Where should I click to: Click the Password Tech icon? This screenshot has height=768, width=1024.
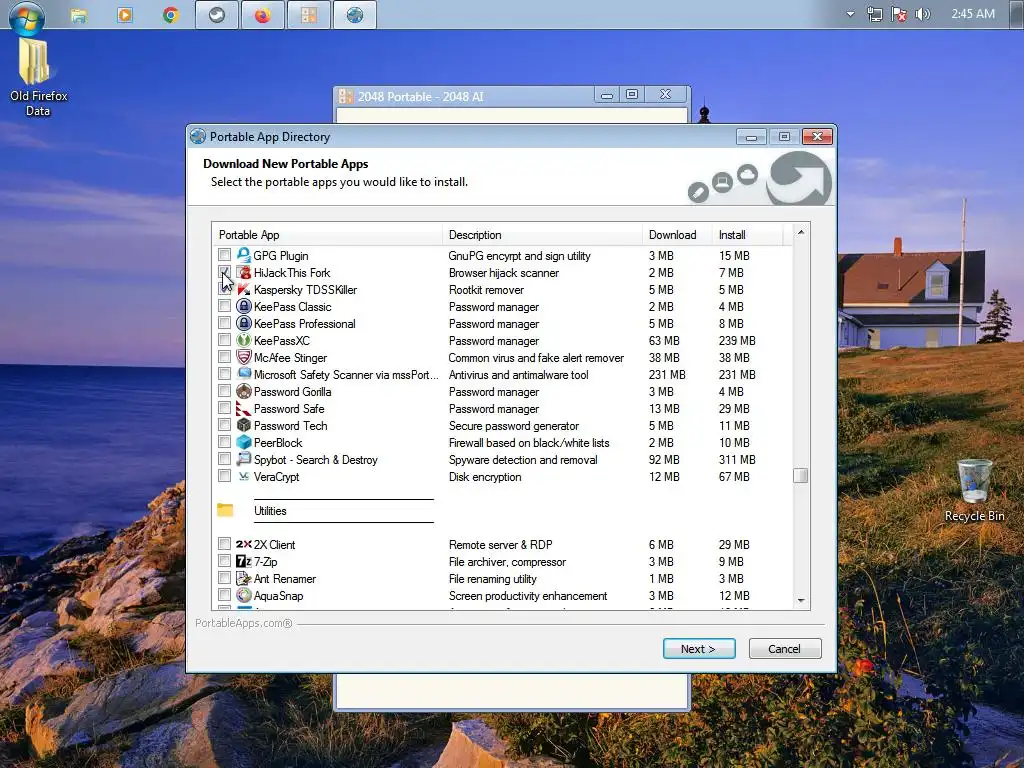coord(244,425)
